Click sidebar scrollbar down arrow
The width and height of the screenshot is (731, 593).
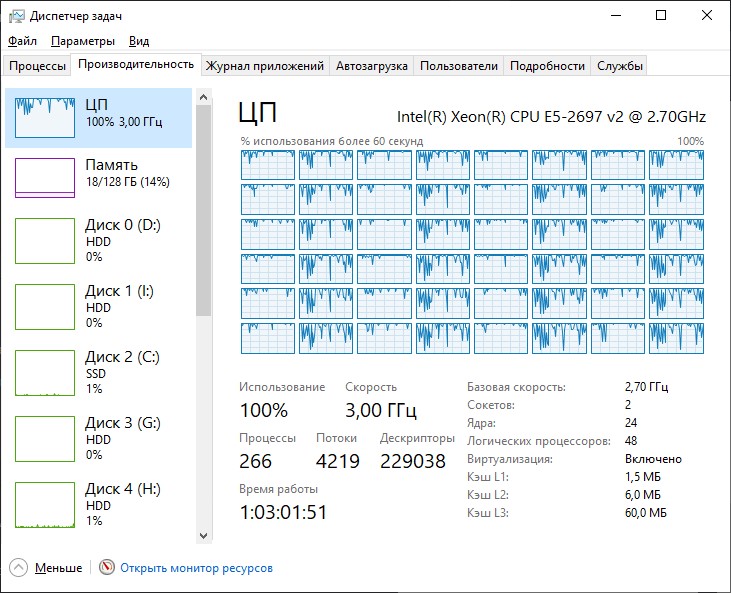click(x=204, y=535)
